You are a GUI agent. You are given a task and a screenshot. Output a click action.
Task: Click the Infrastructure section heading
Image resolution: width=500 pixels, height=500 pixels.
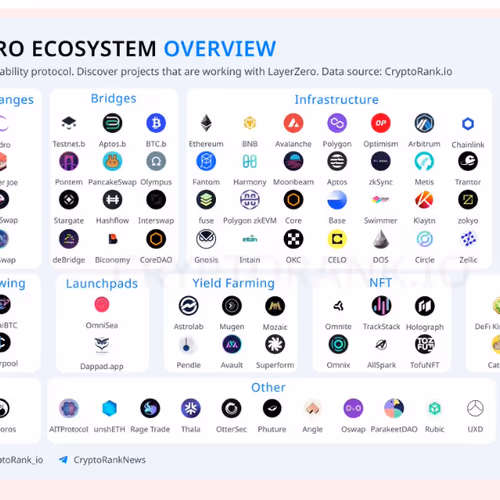[x=336, y=99]
